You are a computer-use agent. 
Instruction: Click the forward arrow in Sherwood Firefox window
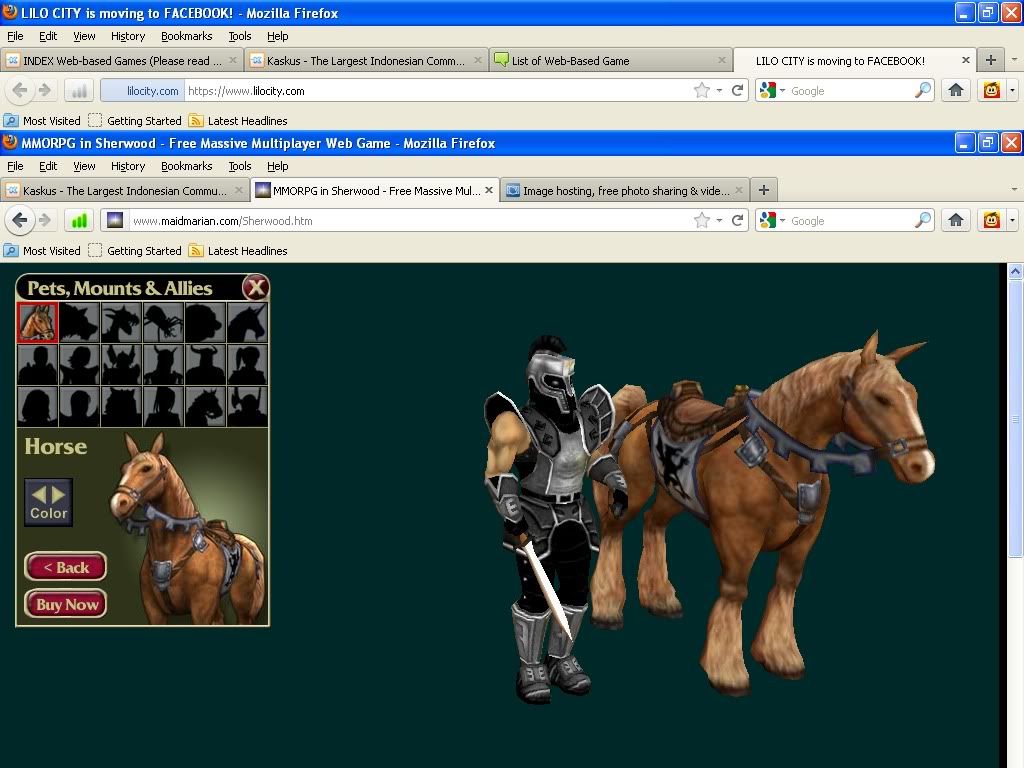click(44, 220)
